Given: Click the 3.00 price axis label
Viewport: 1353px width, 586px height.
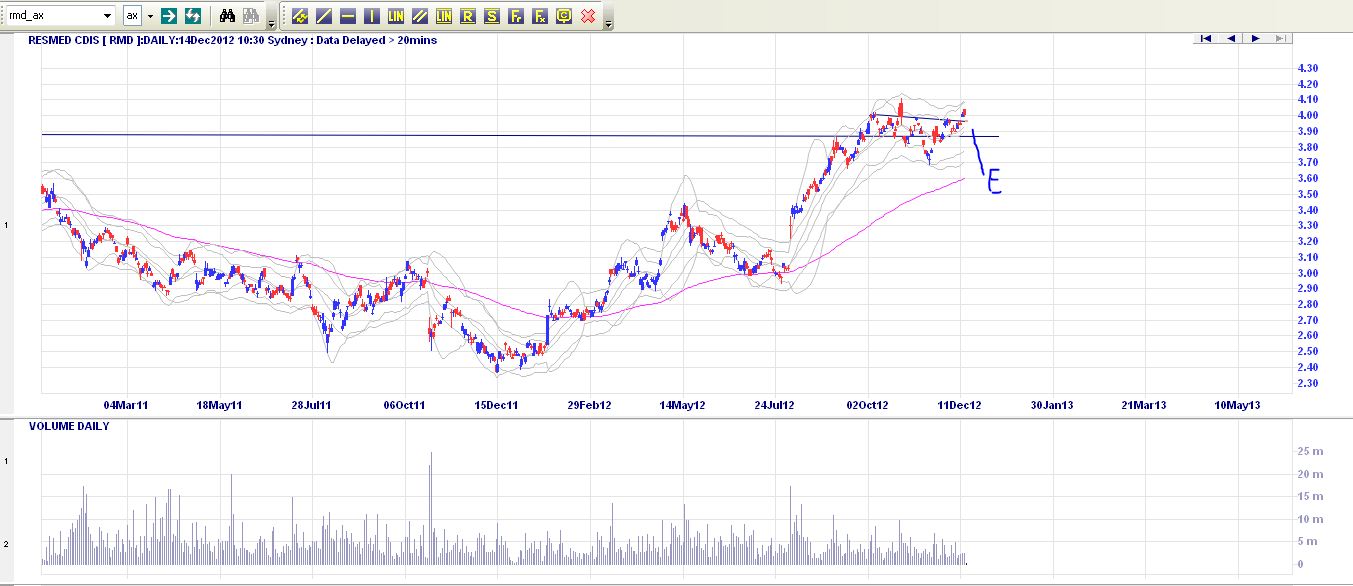Looking at the screenshot, I should tap(1307, 273).
